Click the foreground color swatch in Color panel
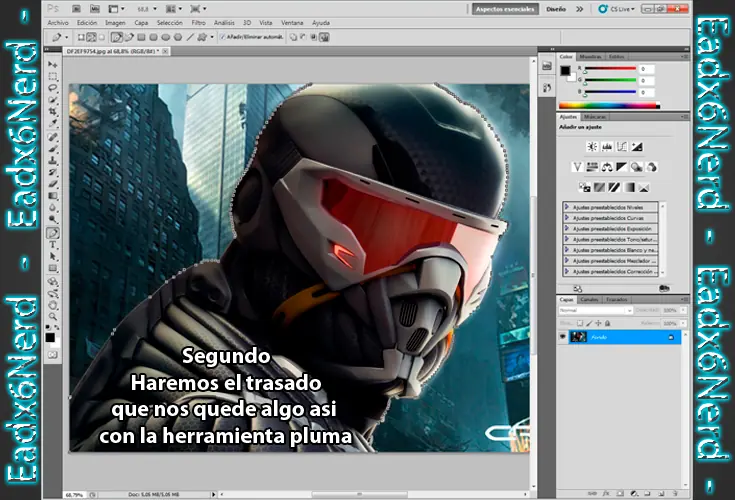The width and height of the screenshot is (735, 500). (565, 70)
